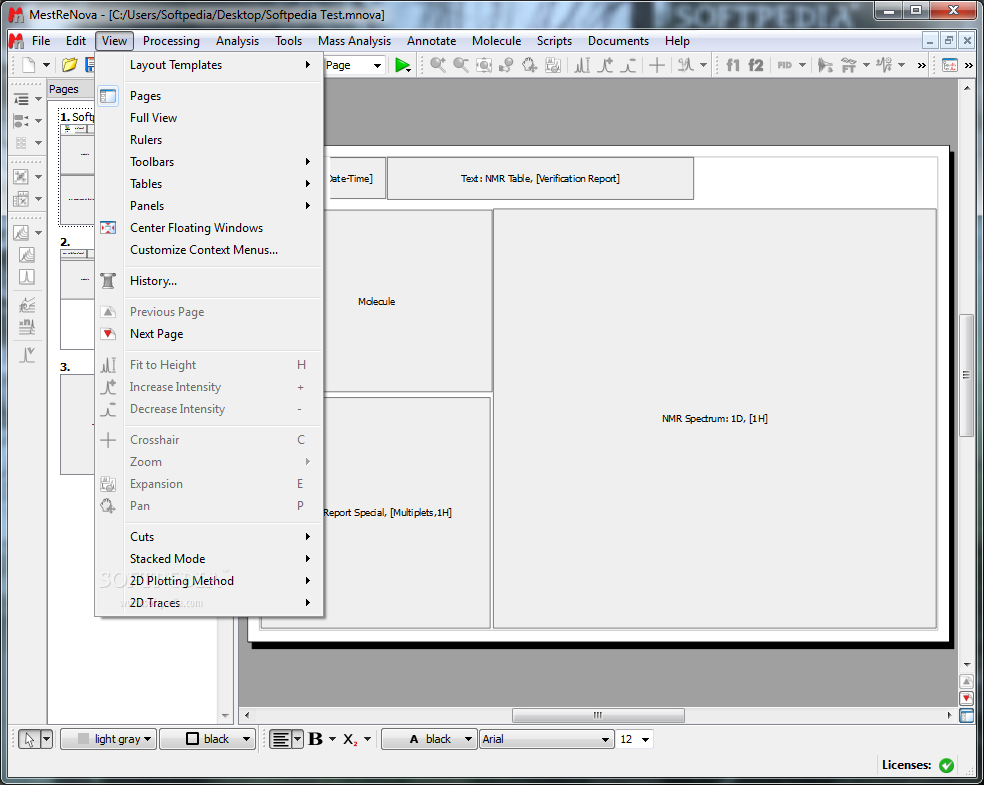Click the f1 trace toolbar button
The height and width of the screenshot is (785, 984).
[732, 65]
